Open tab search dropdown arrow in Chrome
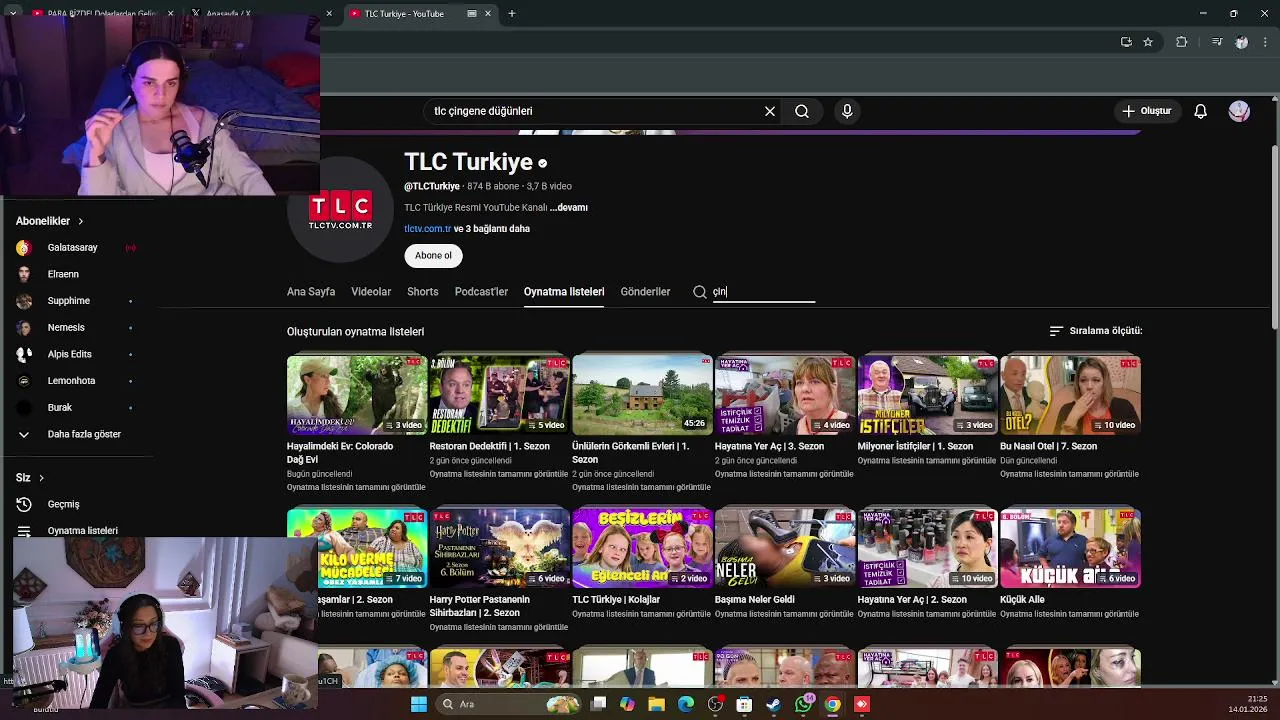Image resolution: width=1280 pixels, height=720 pixels. coord(13,14)
